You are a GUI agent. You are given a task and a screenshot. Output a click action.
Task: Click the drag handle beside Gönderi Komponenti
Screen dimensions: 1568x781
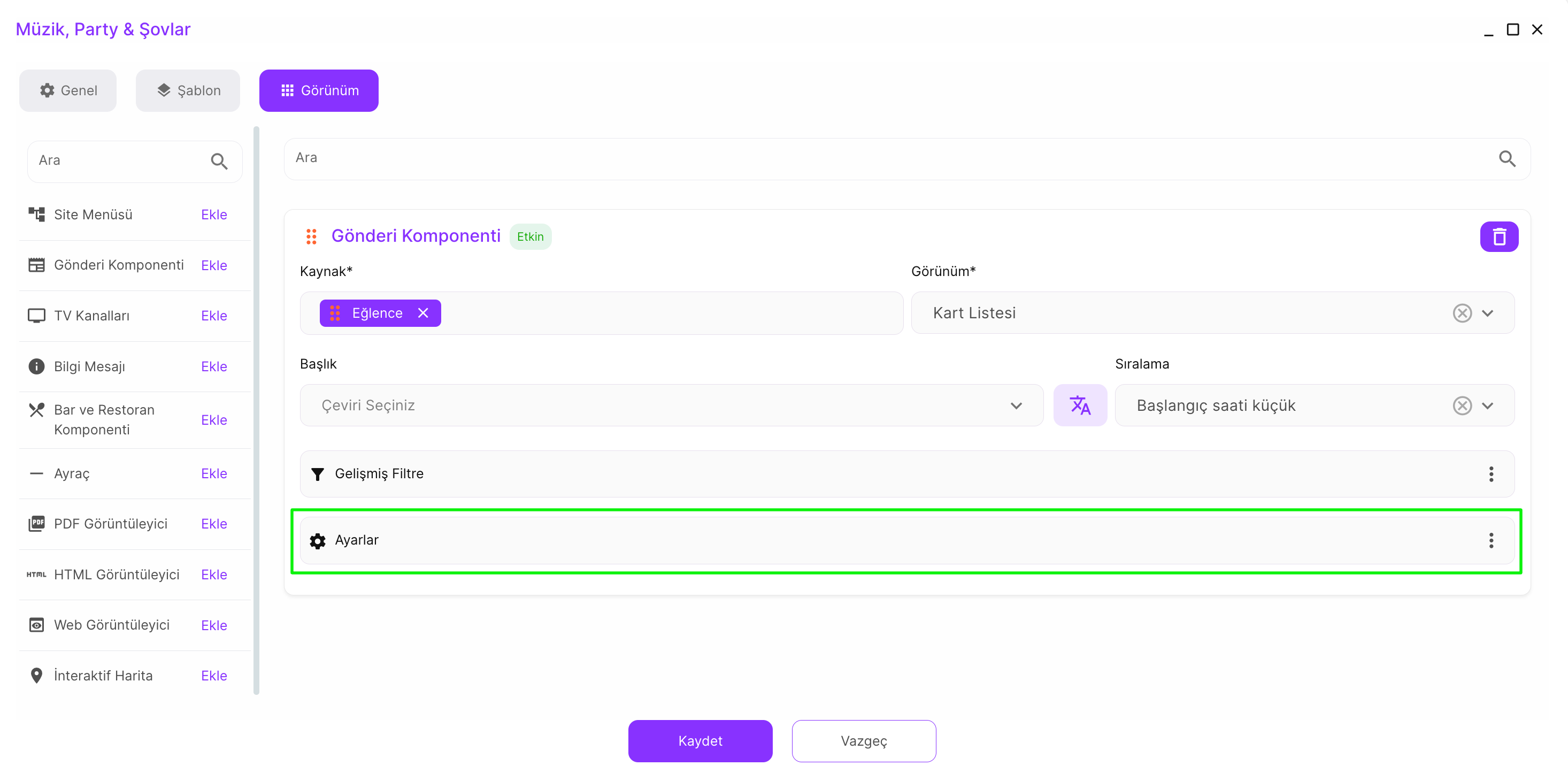(311, 236)
